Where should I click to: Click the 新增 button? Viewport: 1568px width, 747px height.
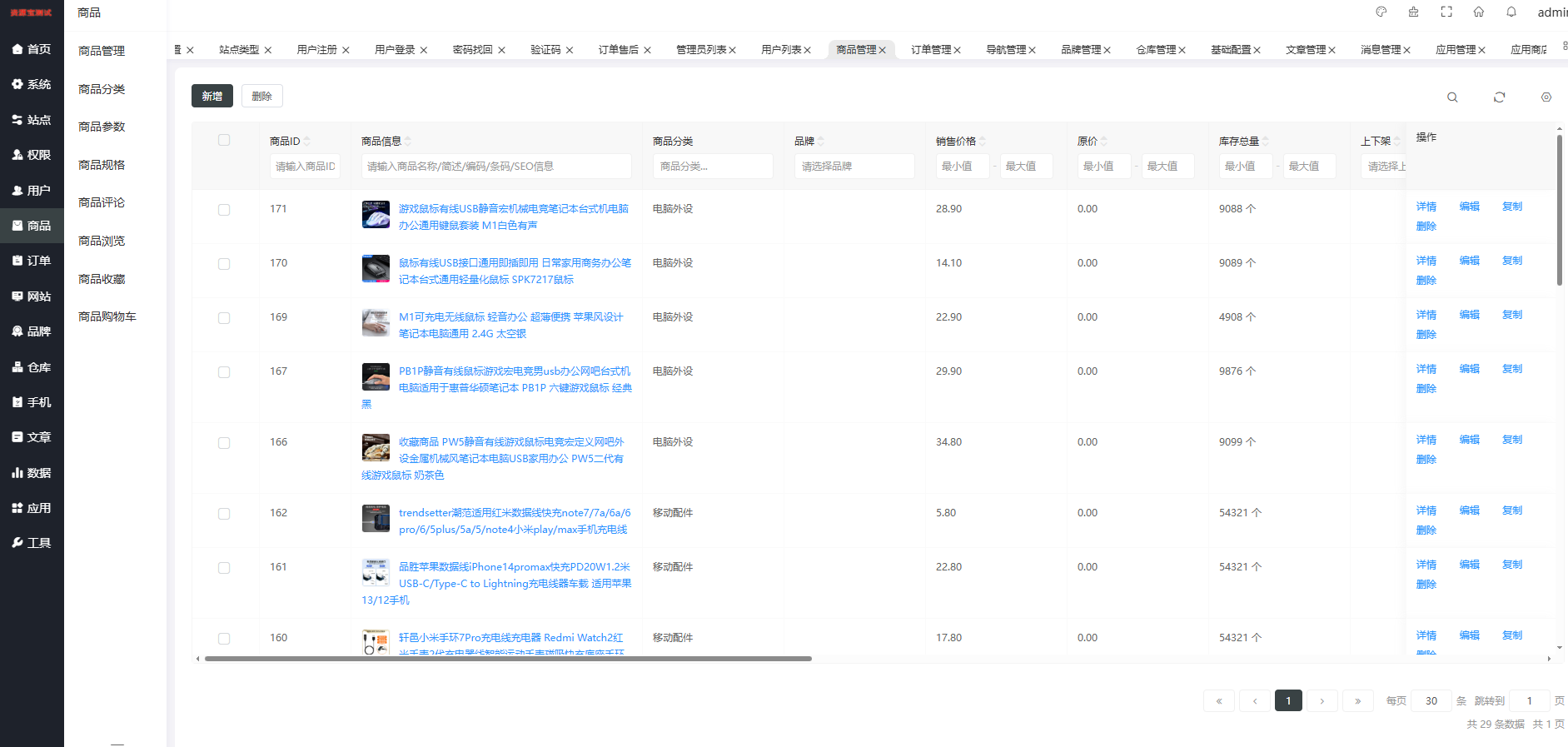[x=212, y=96]
